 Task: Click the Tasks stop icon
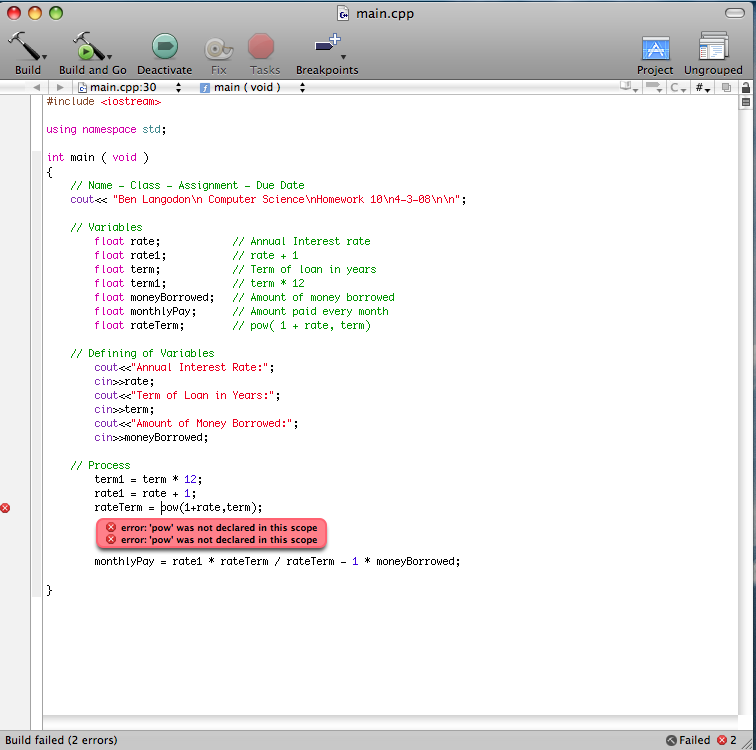262,46
